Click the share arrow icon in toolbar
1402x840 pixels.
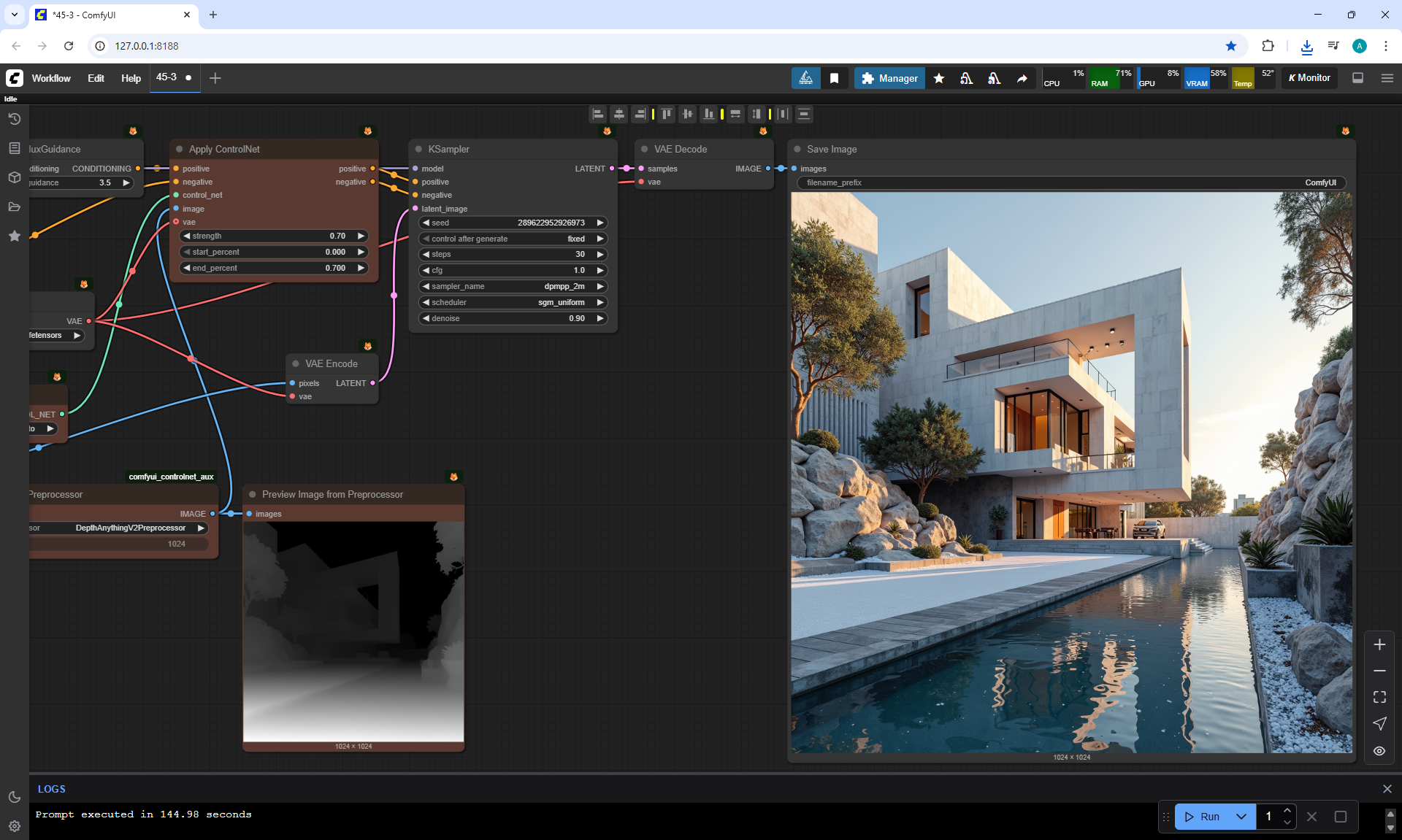(x=1022, y=78)
